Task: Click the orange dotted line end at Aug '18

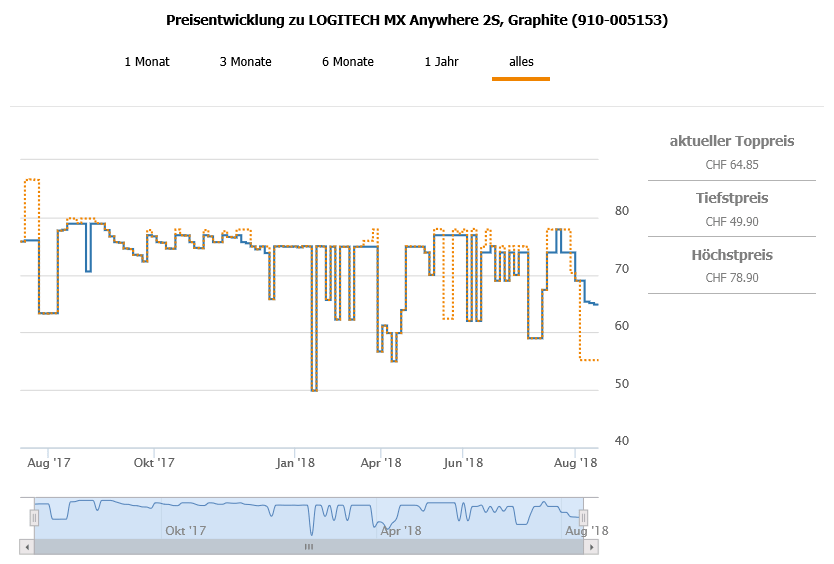Action: (x=596, y=360)
